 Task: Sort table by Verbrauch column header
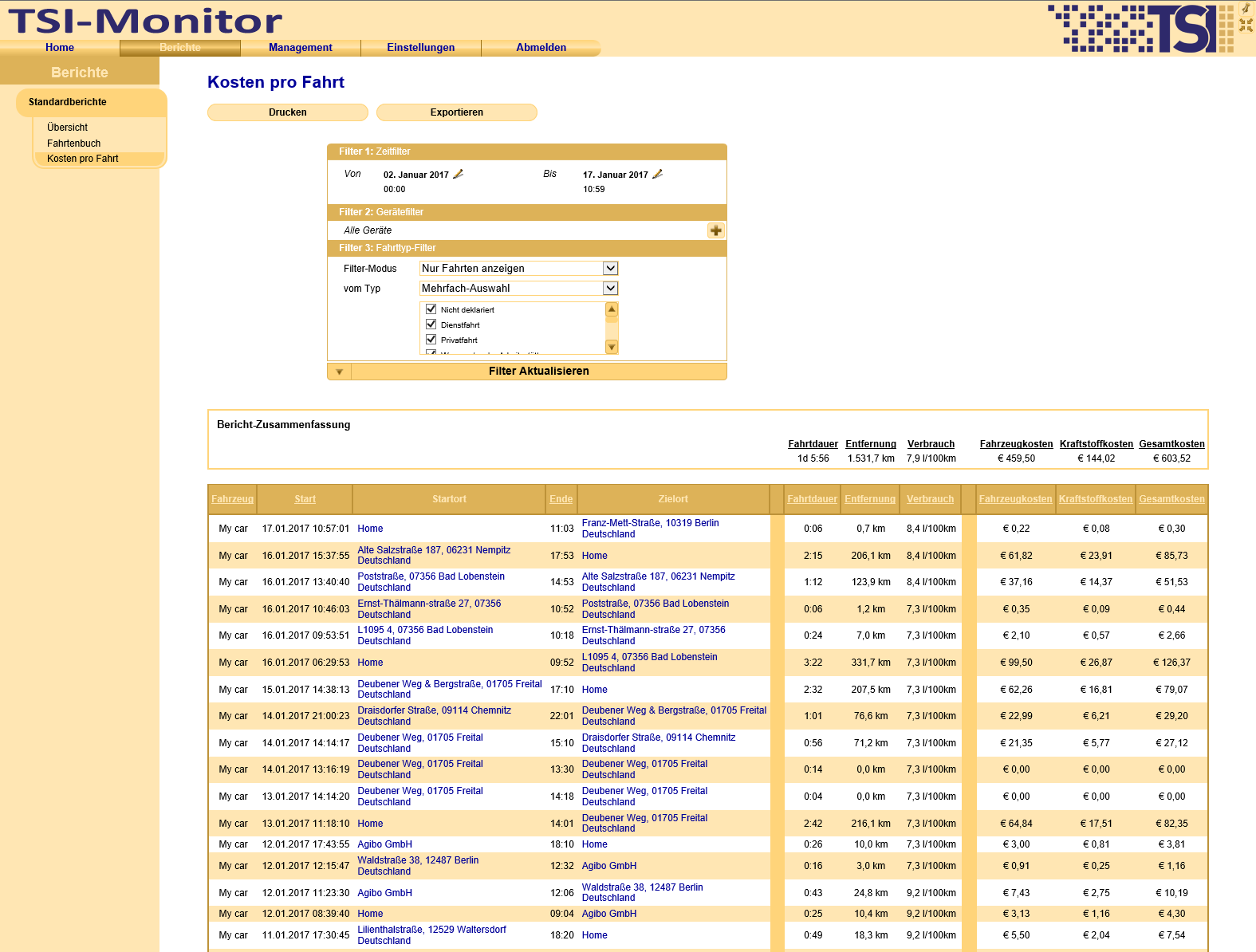pos(930,499)
